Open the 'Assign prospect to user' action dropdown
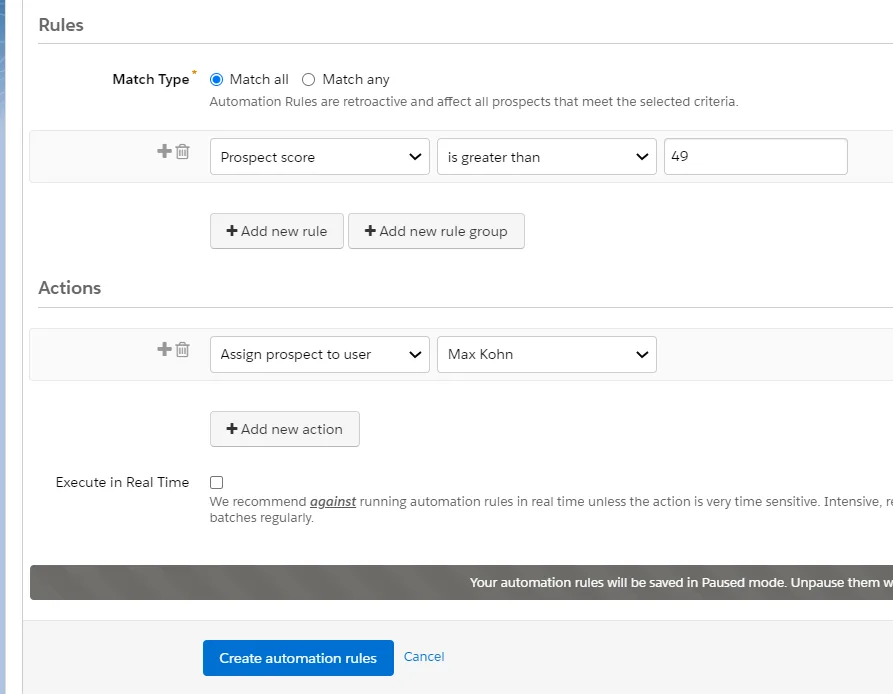This screenshot has height=694, width=893. (x=319, y=354)
